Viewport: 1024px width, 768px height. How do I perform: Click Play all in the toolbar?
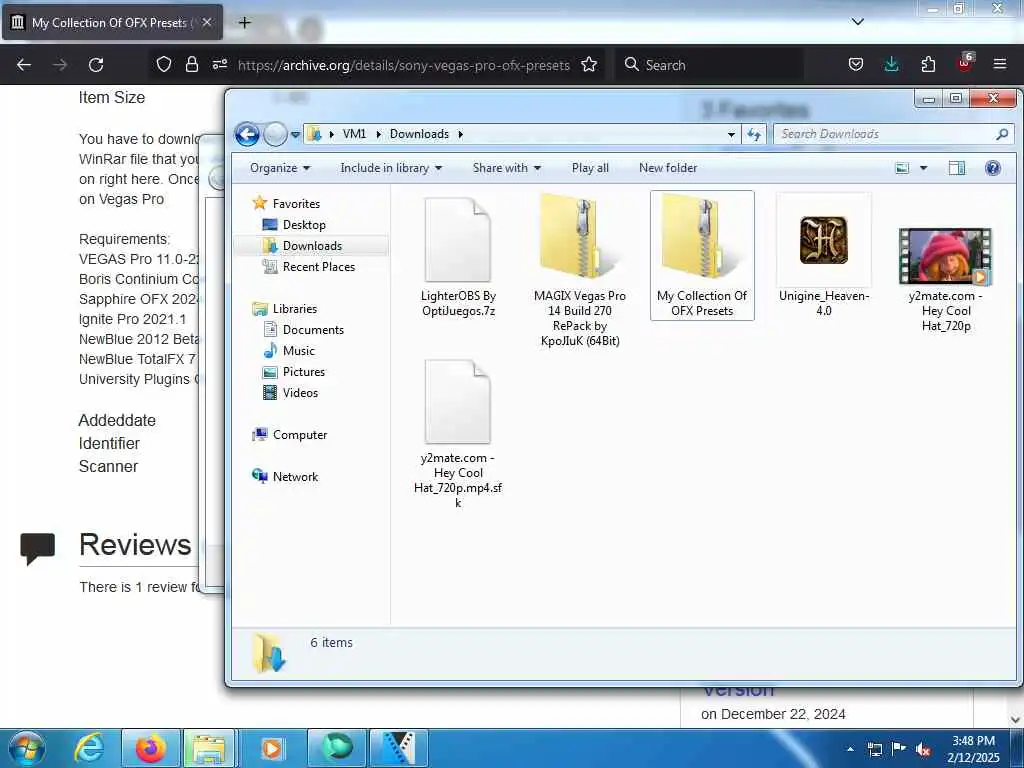590,168
